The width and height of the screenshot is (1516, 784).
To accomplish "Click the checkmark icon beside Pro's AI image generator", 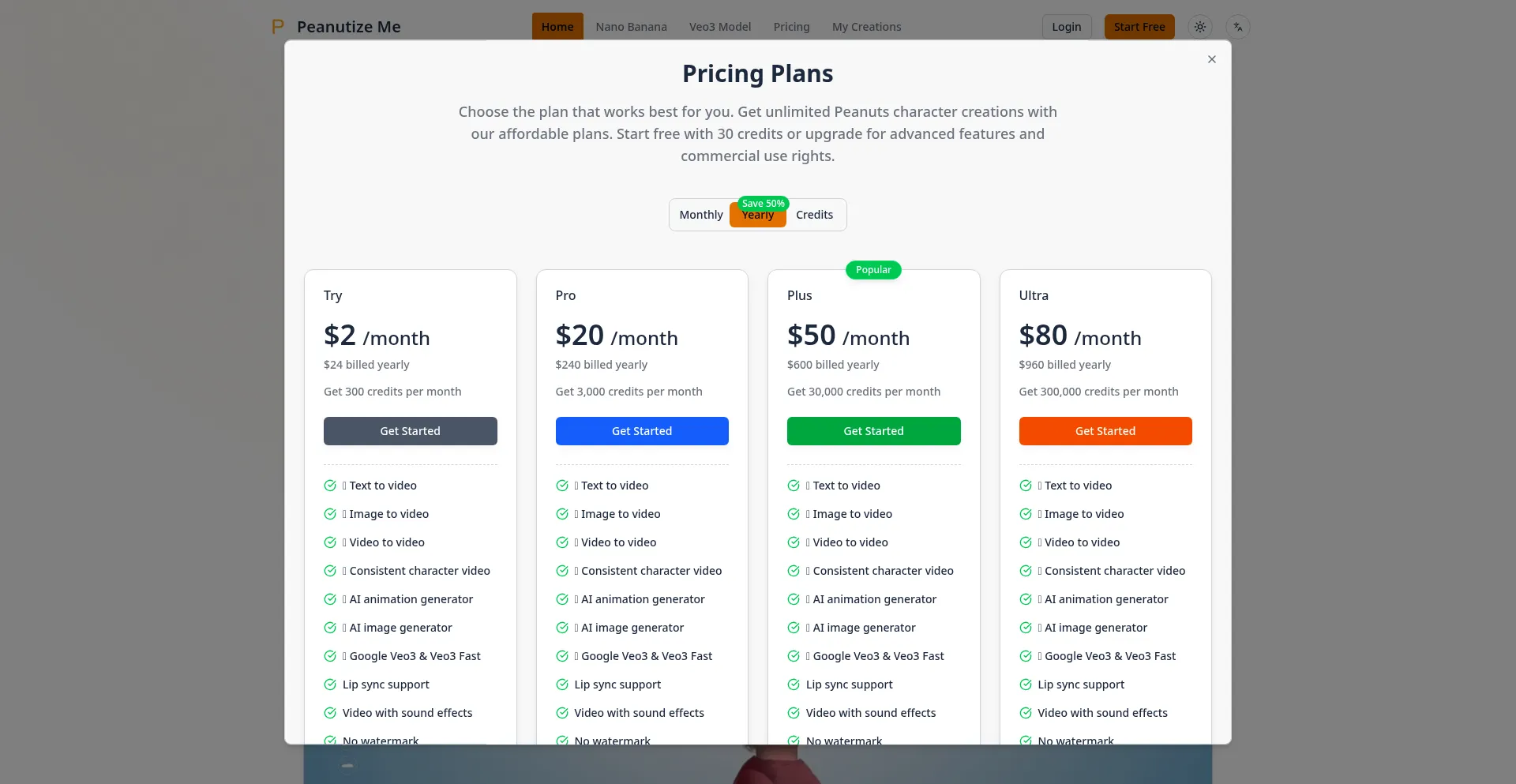I will [562, 628].
